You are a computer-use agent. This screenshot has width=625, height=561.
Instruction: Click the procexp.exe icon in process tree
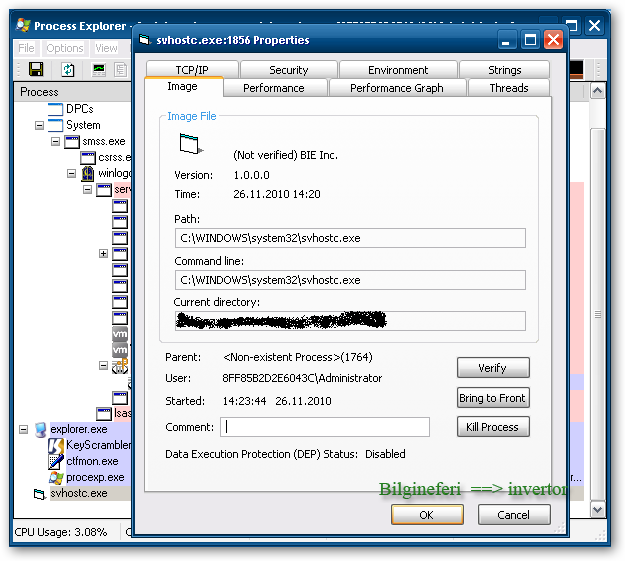56,478
